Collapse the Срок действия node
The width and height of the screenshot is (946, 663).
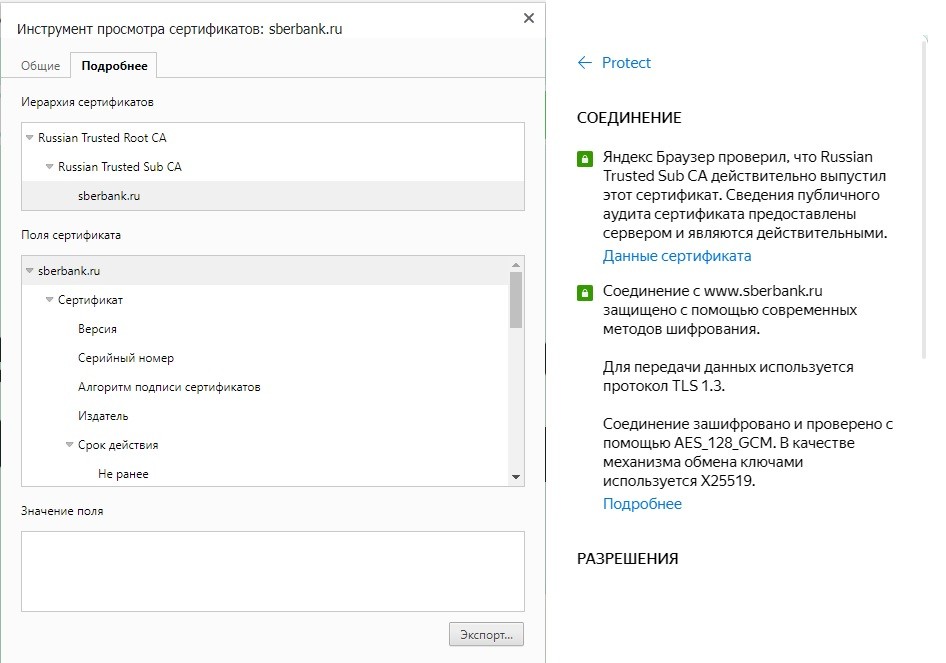[69, 445]
